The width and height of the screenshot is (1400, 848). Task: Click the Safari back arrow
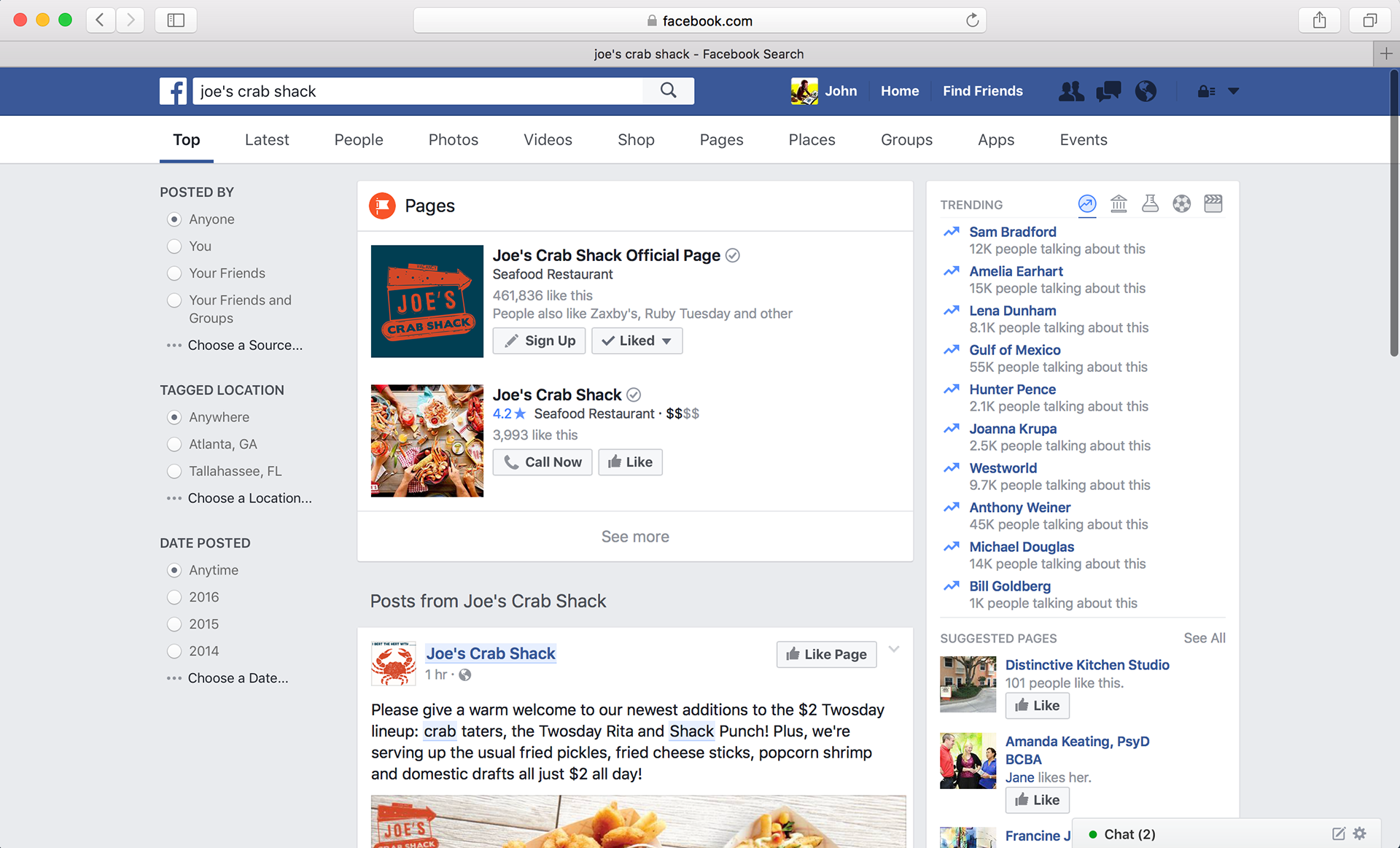[x=101, y=20]
